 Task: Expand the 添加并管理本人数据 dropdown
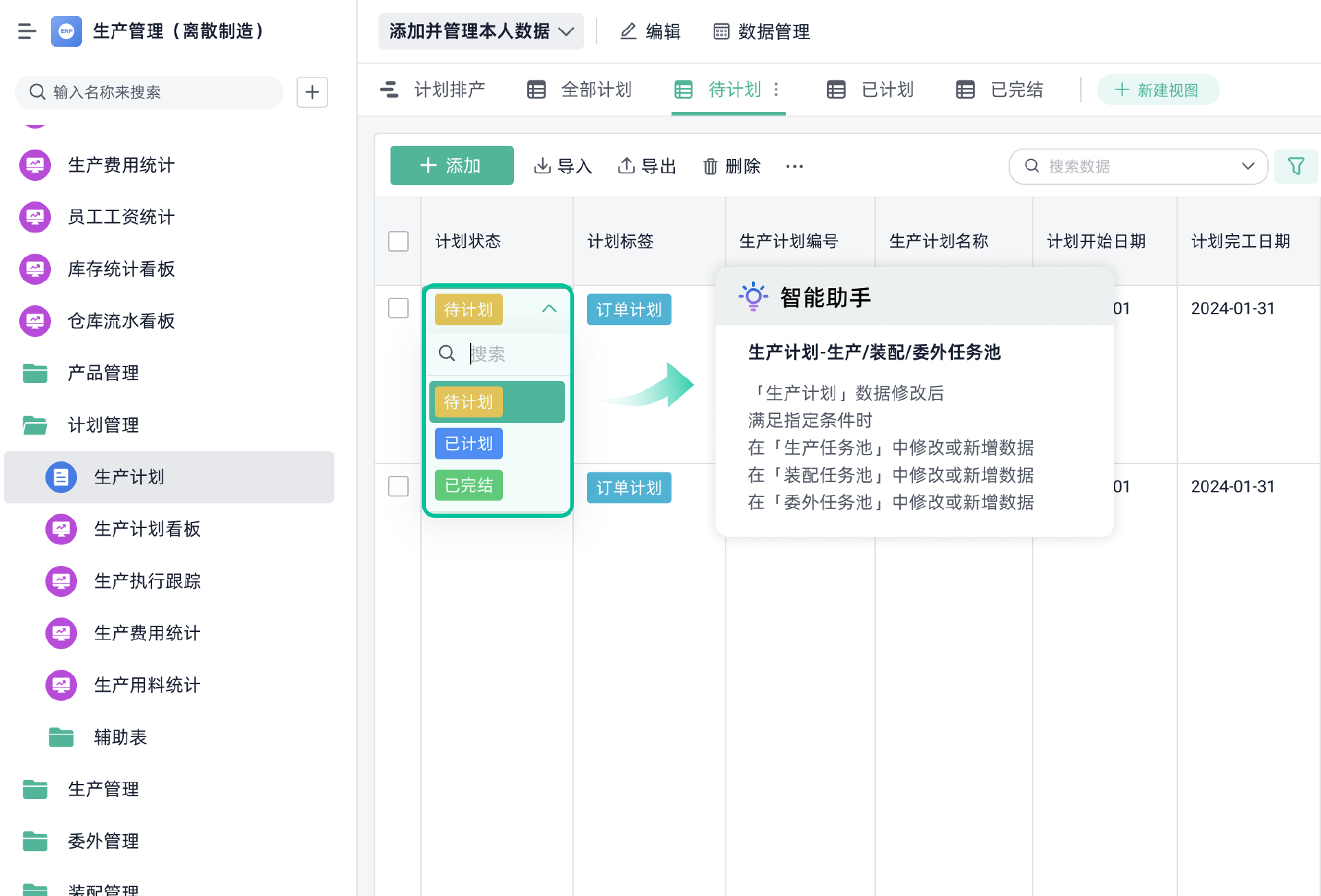pos(481,31)
